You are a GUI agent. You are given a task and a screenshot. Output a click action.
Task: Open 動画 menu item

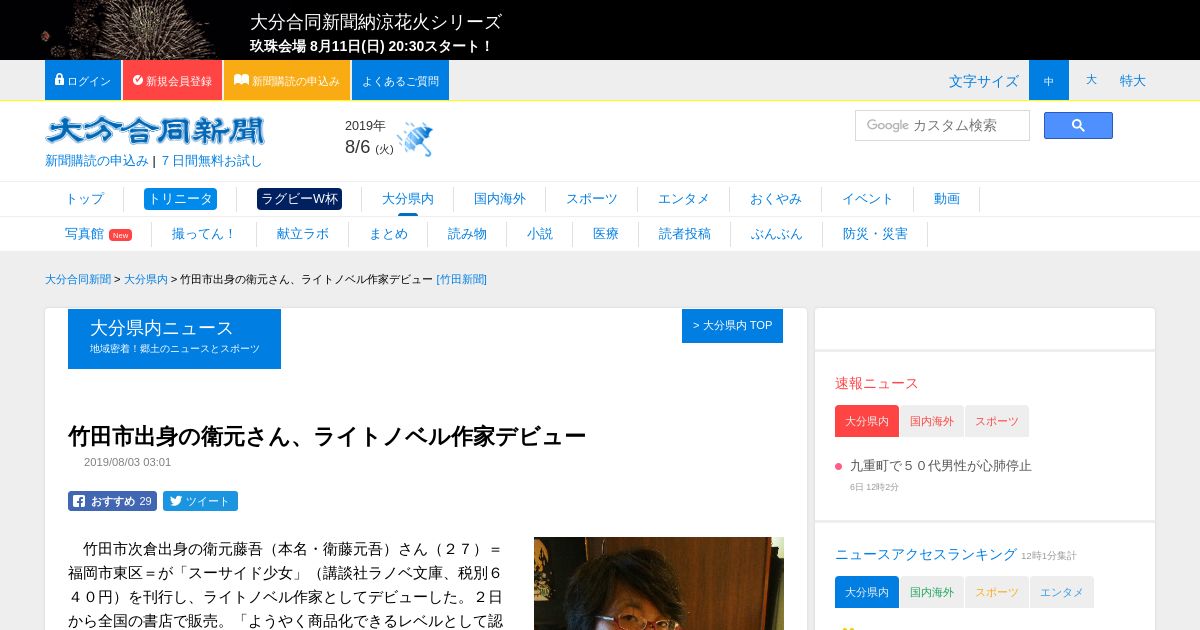tap(947, 199)
